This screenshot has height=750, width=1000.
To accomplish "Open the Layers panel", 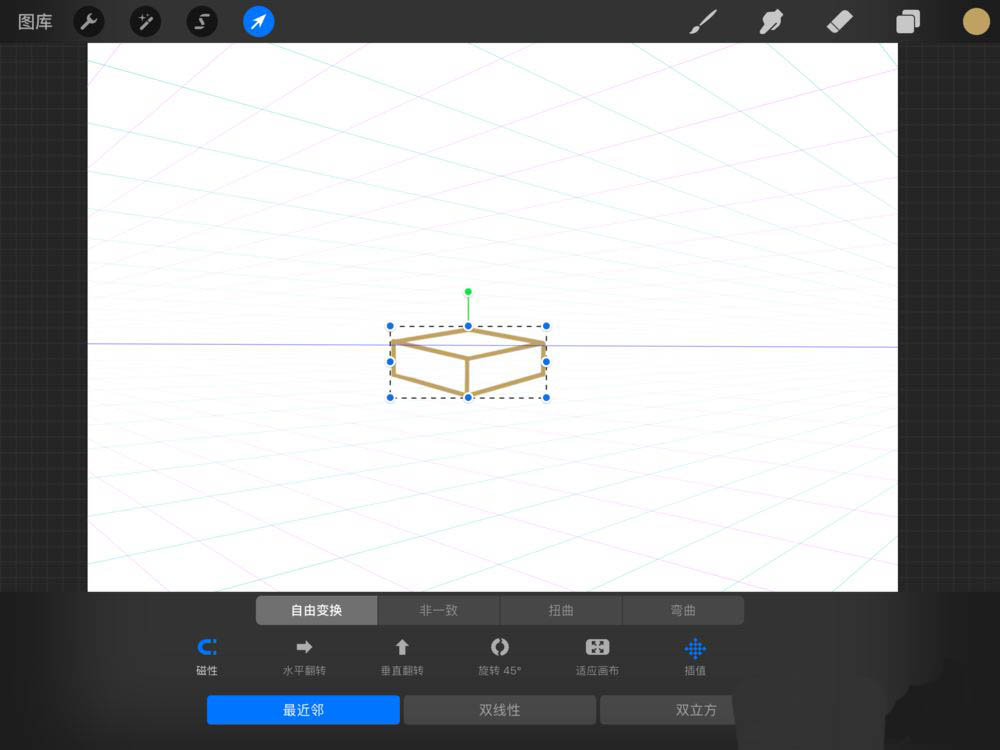I will (906, 21).
